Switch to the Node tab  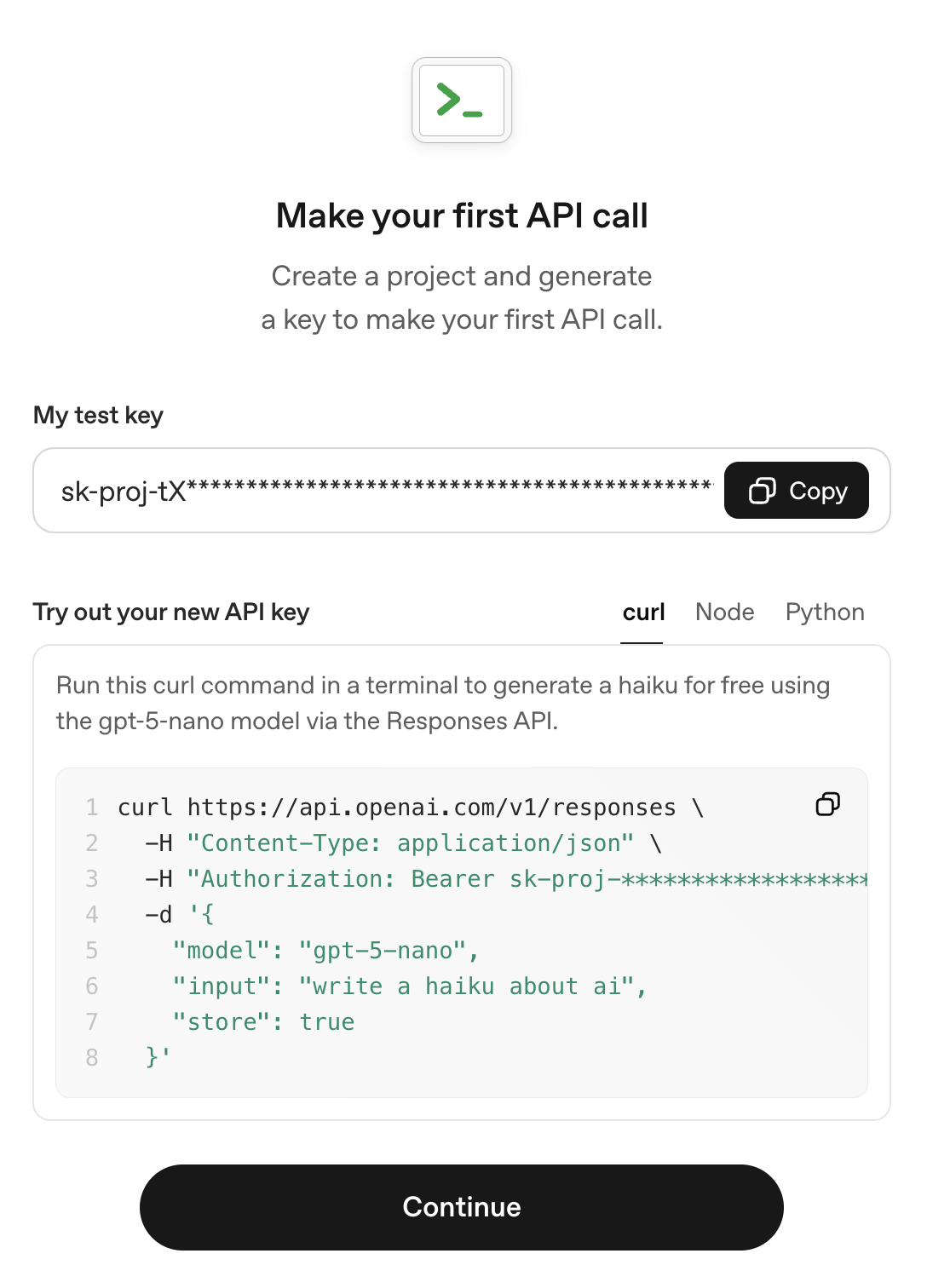click(x=724, y=612)
